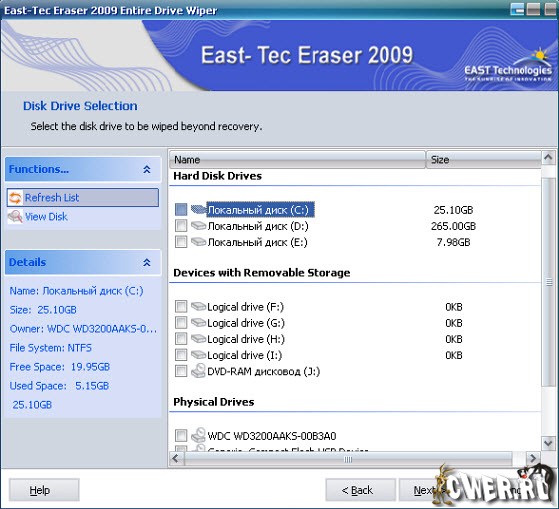The width and height of the screenshot is (559, 509).
Task: Sort by the Name column header
Action: click(x=297, y=159)
